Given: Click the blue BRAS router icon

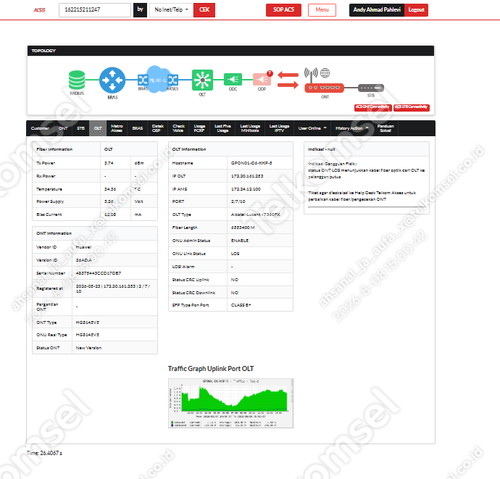Looking at the screenshot, I should pos(112,80).
